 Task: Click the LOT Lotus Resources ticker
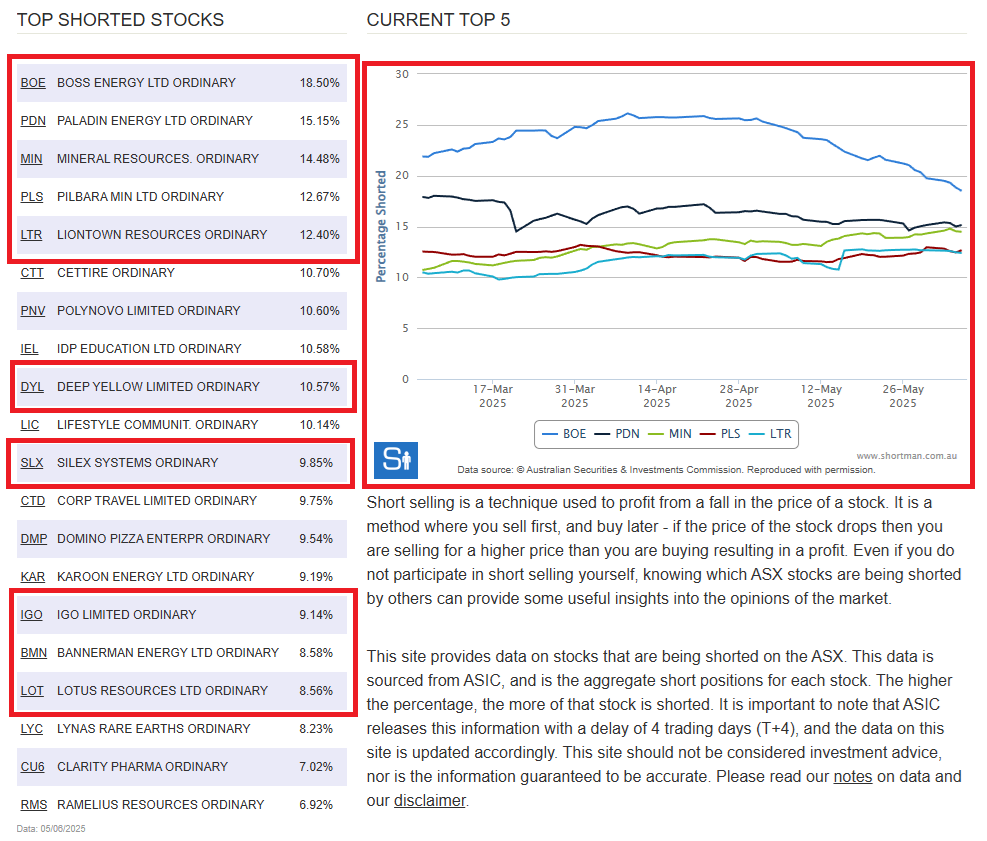pos(32,691)
